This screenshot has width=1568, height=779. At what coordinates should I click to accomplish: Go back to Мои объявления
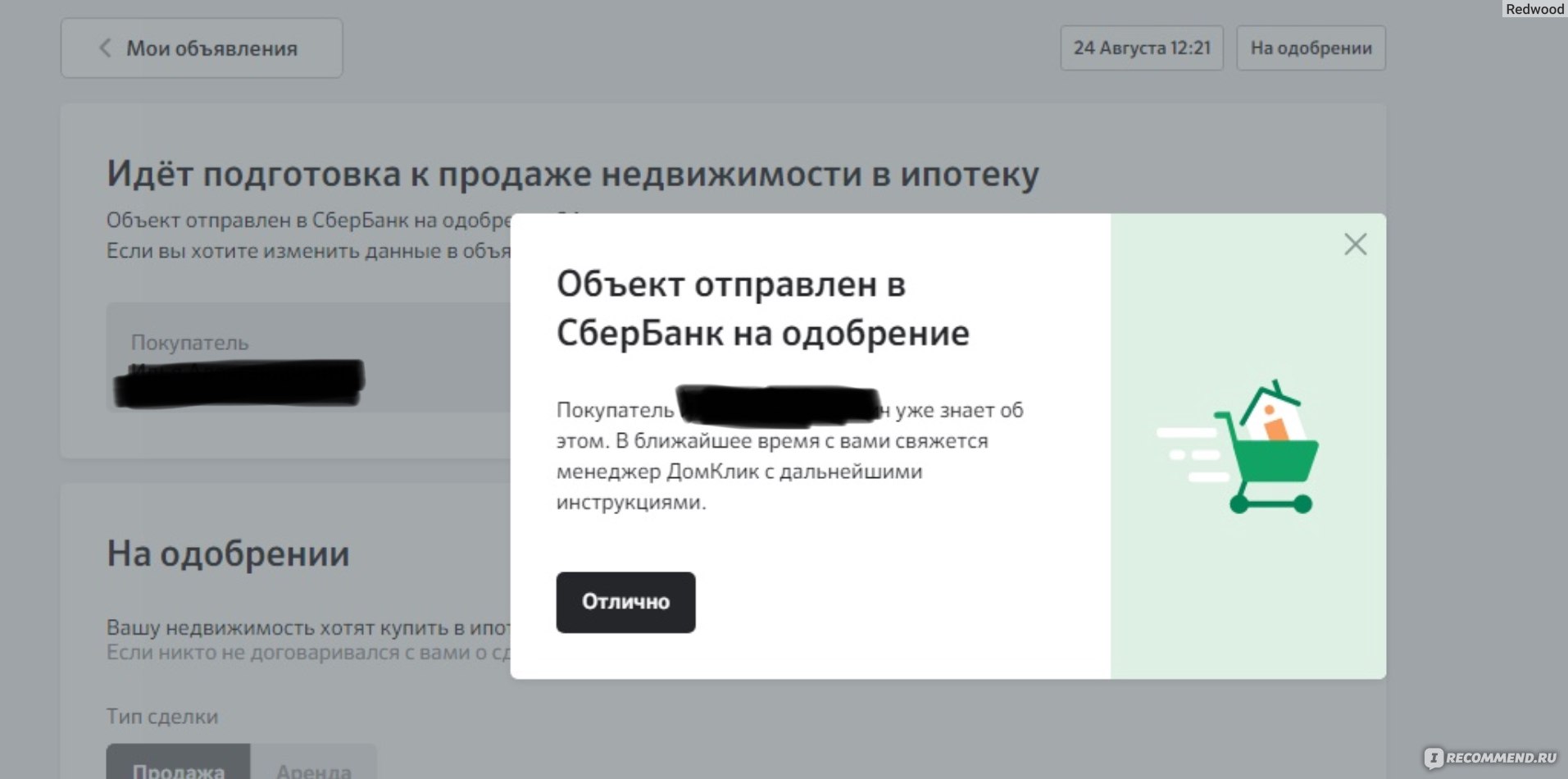click(202, 48)
